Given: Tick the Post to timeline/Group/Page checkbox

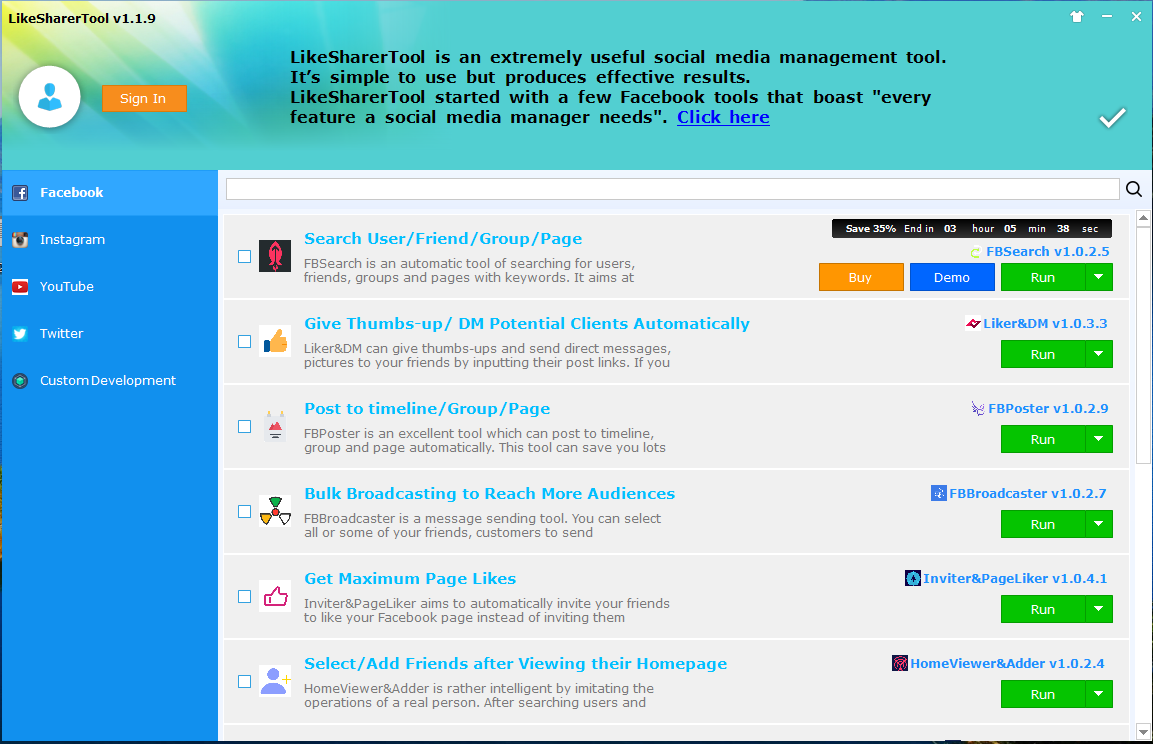Looking at the screenshot, I should (245, 426).
